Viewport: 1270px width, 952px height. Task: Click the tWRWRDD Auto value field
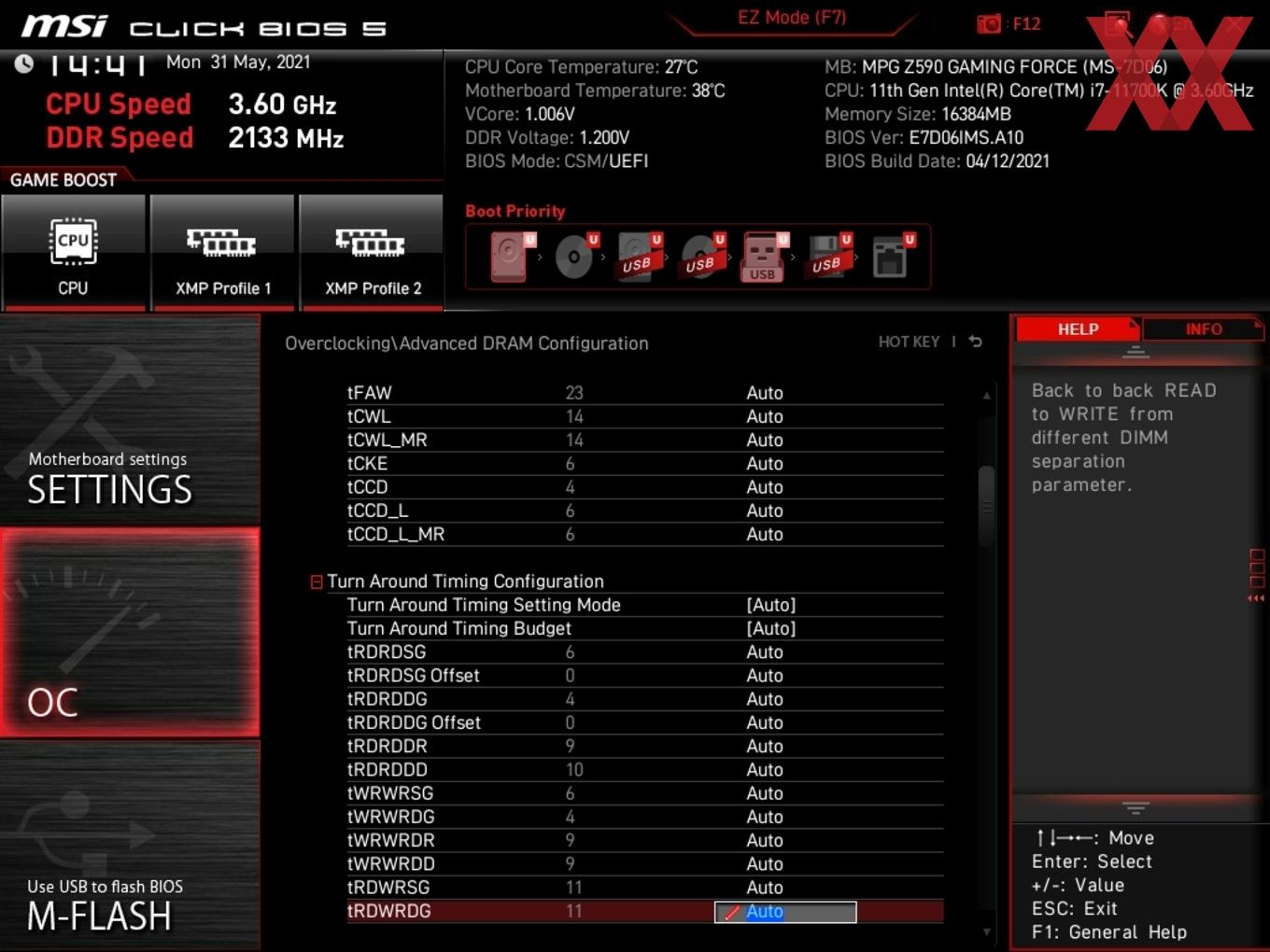pos(765,864)
